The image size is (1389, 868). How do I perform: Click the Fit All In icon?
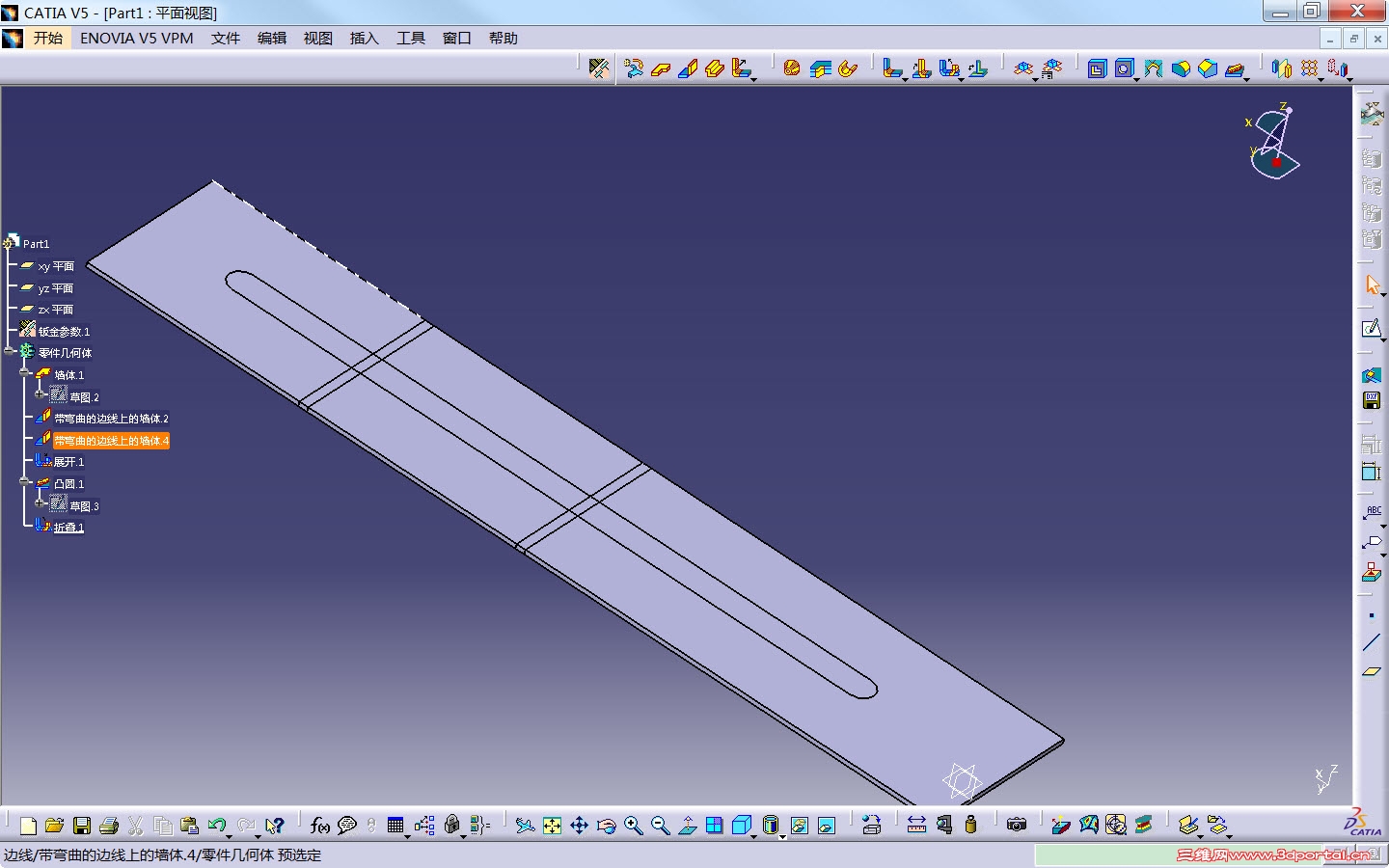point(552,825)
